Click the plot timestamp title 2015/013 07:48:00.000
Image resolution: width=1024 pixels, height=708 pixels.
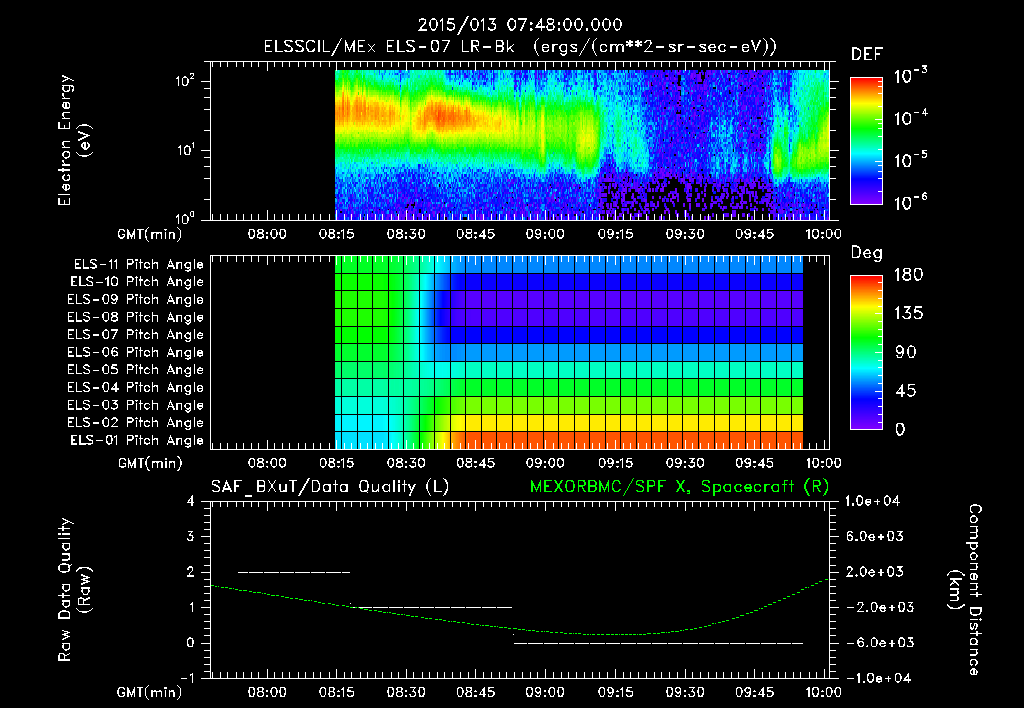(520, 25)
